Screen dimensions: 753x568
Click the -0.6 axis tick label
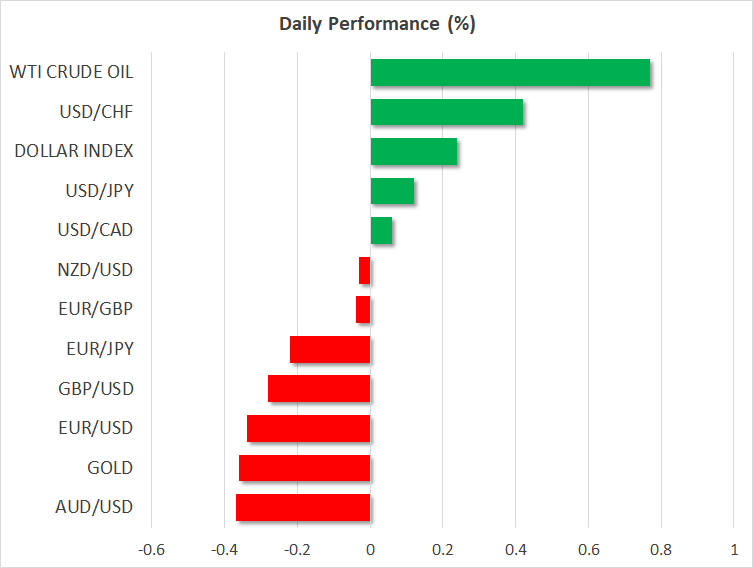click(152, 550)
